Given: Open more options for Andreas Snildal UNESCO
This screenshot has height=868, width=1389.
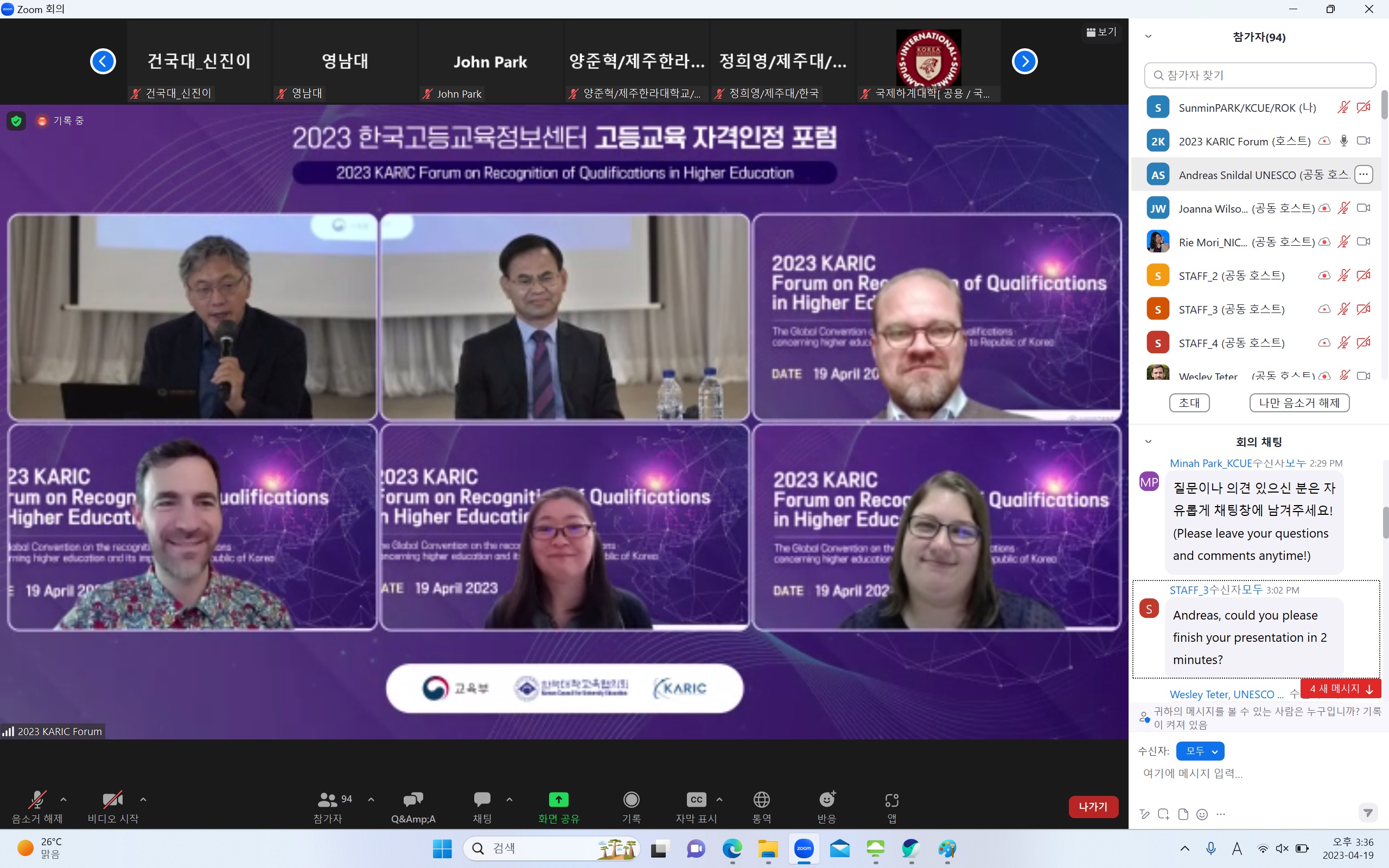Looking at the screenshot, I should (x=1363, y=174).
